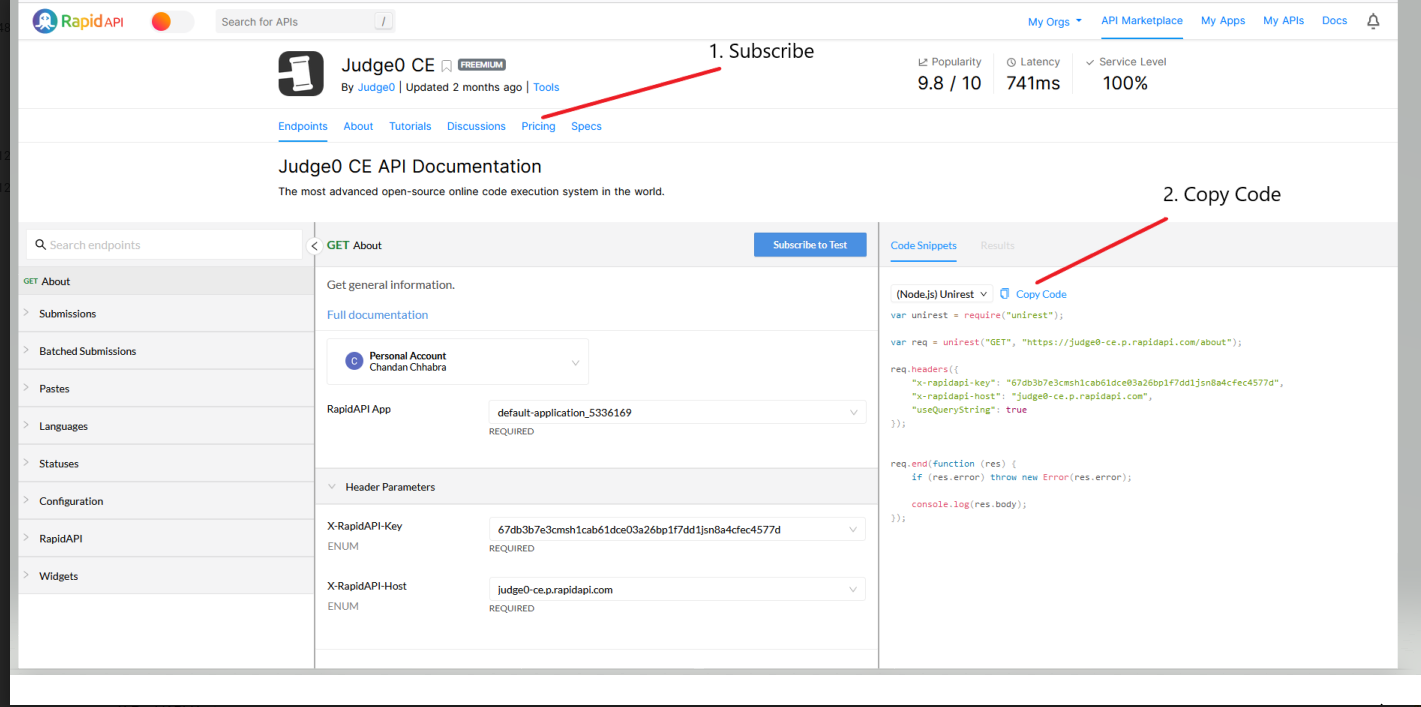Screen dimensions: 1421x707
Task: Click the RapidAPI logo
Action: tap(78, 21)
